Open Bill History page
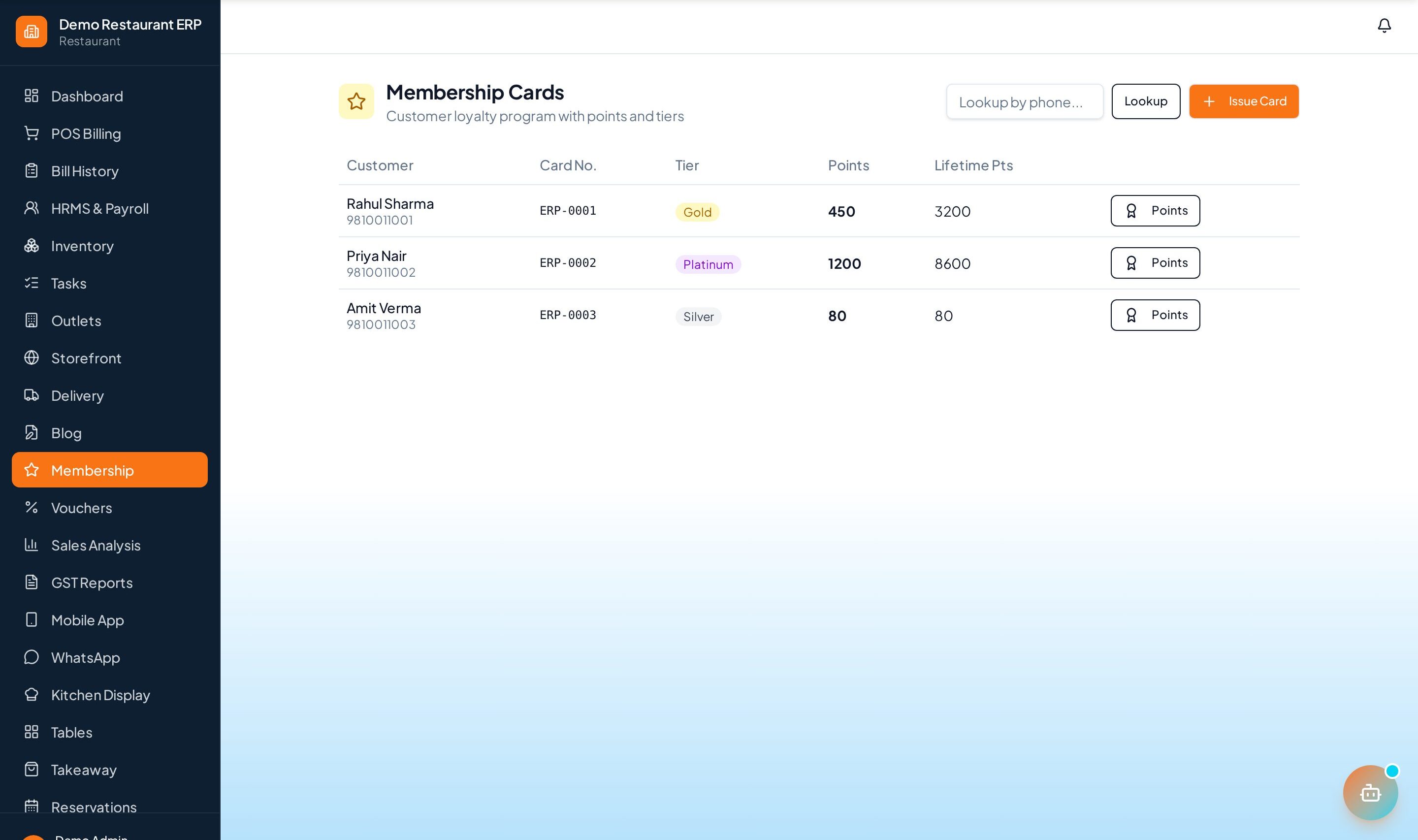Image resolution: width=1418 pixels, height=840 pixels. point(110,171)
